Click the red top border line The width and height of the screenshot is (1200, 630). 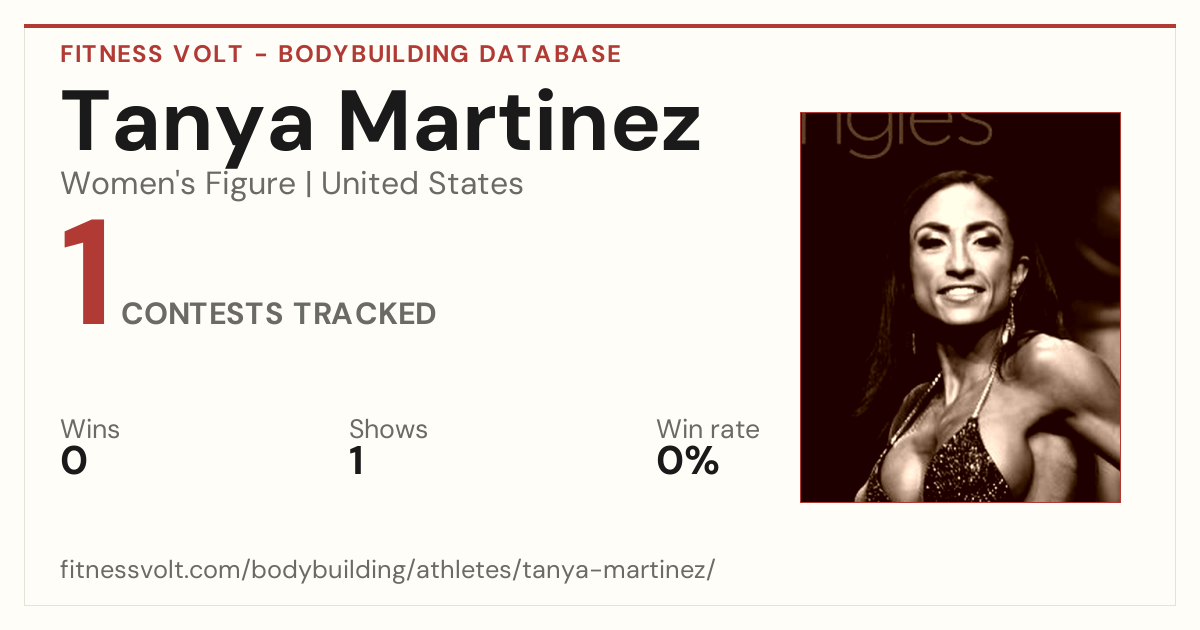coord(600,26)
